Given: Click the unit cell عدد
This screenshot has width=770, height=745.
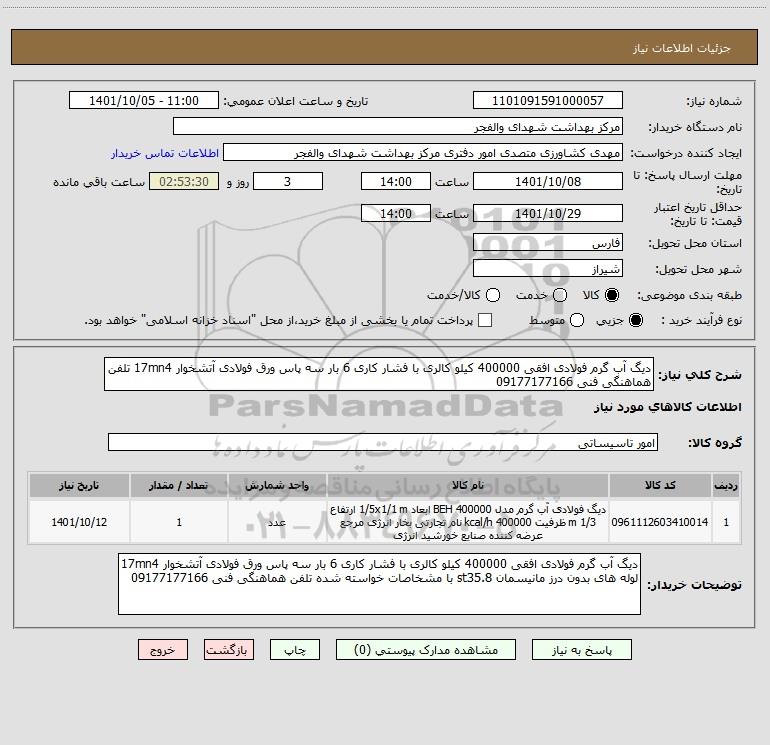Looking at the screenshot, I should tap(277, 522).
